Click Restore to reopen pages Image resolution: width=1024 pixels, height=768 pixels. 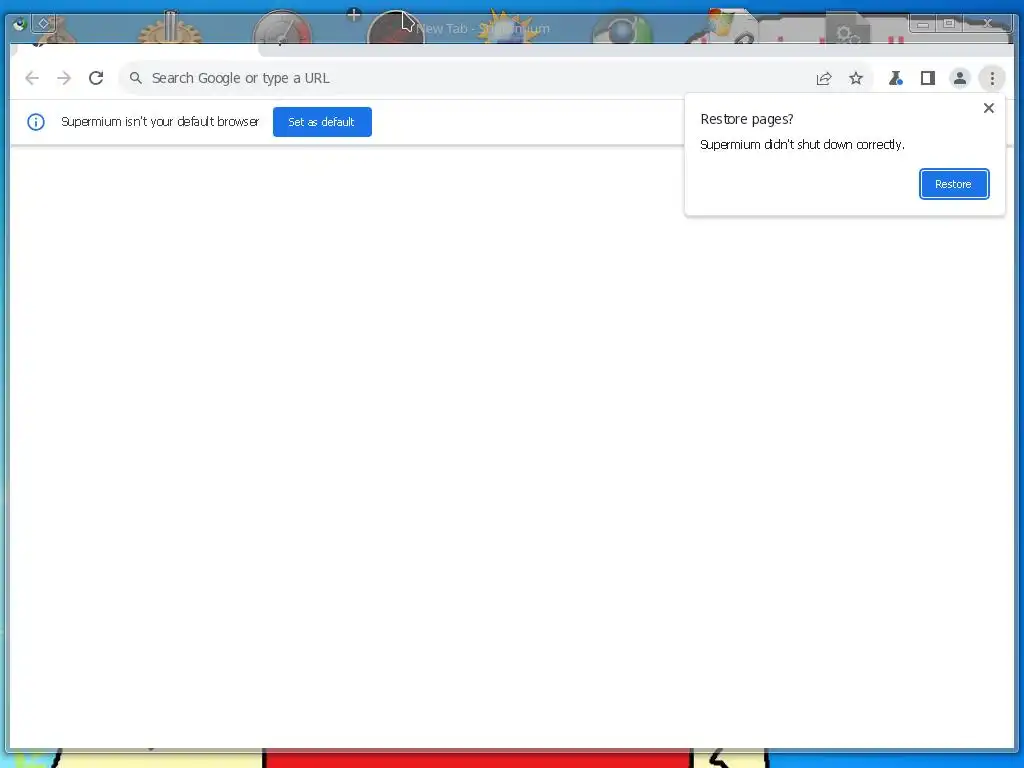(954, 184)
